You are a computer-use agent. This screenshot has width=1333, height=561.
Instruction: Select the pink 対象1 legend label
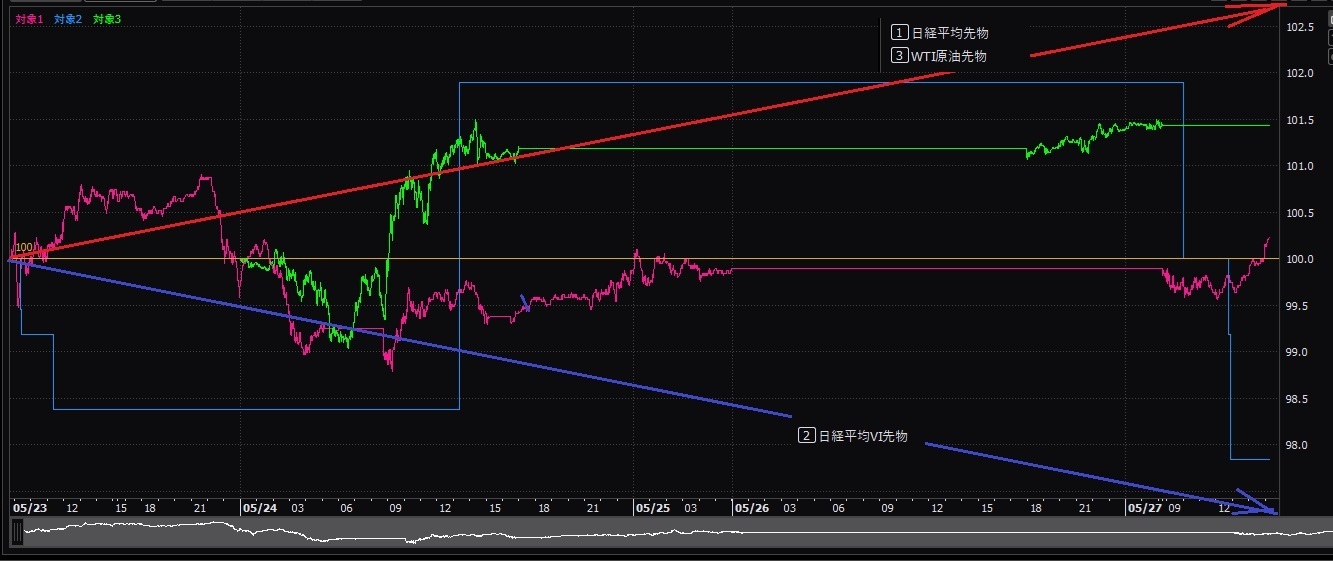tap(29, 19)
